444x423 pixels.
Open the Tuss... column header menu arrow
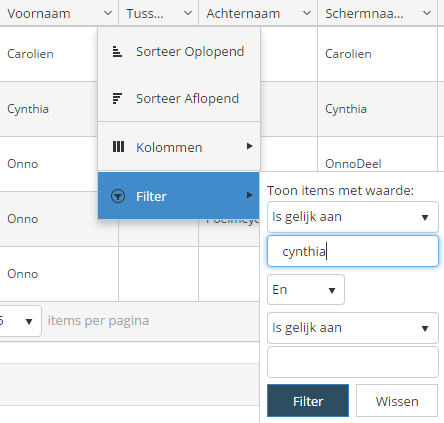coord(188,13)
